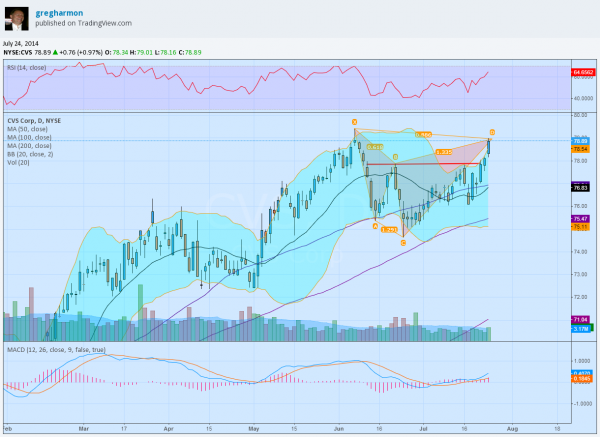Screen dimensions: 600x437
Task: Click the harmonic pattern point A marker
Action: tap(375, 227)
